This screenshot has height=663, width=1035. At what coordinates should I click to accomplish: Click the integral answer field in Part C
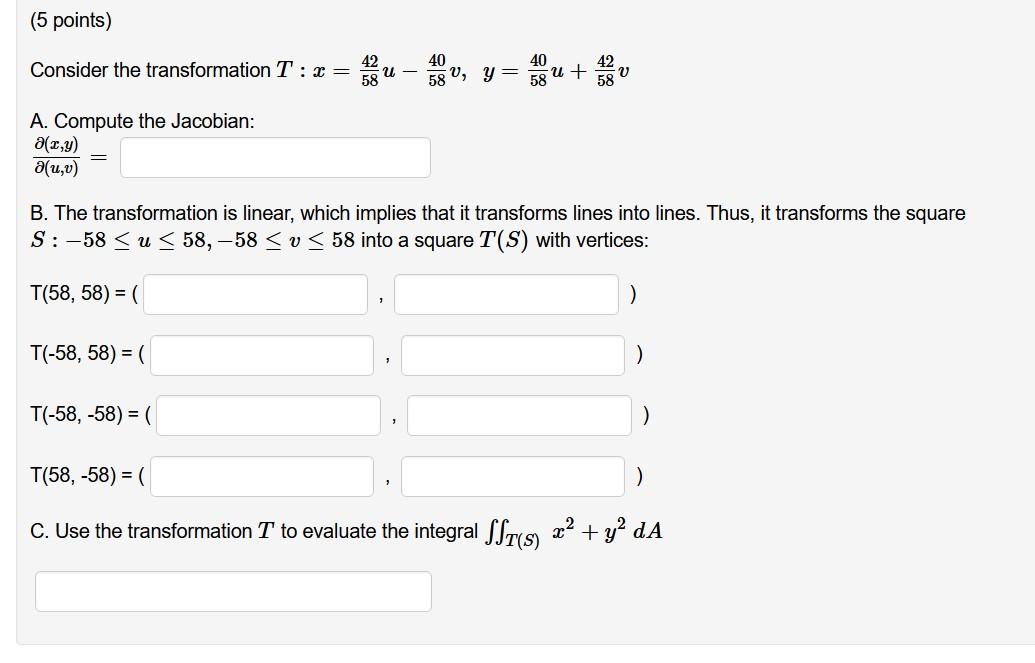tap(232, 591)
